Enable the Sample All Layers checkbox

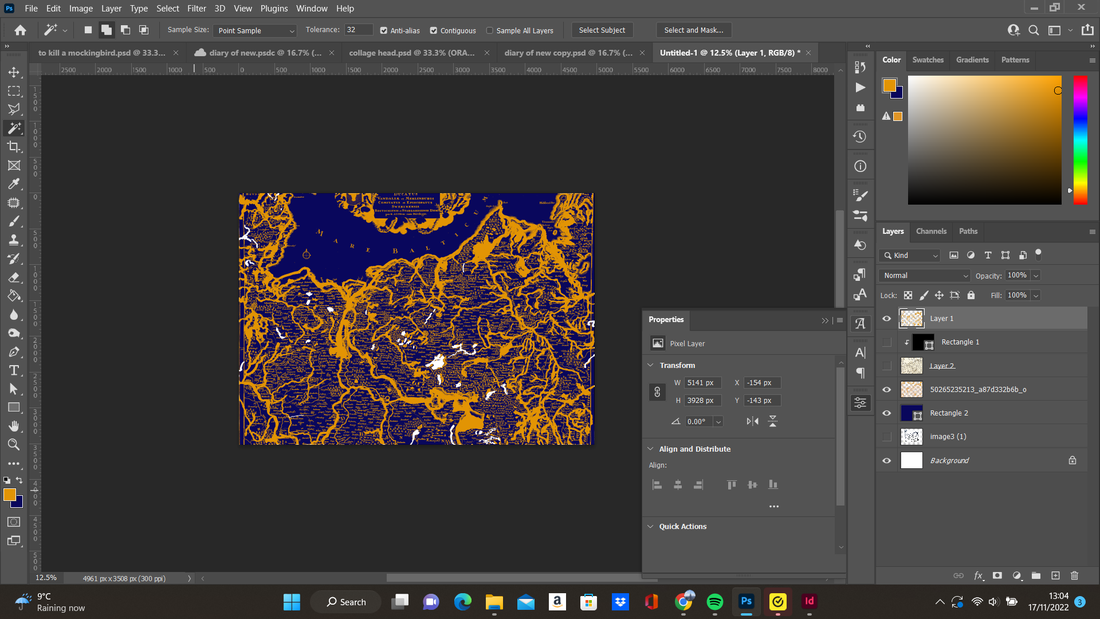(x=490, y=31)
